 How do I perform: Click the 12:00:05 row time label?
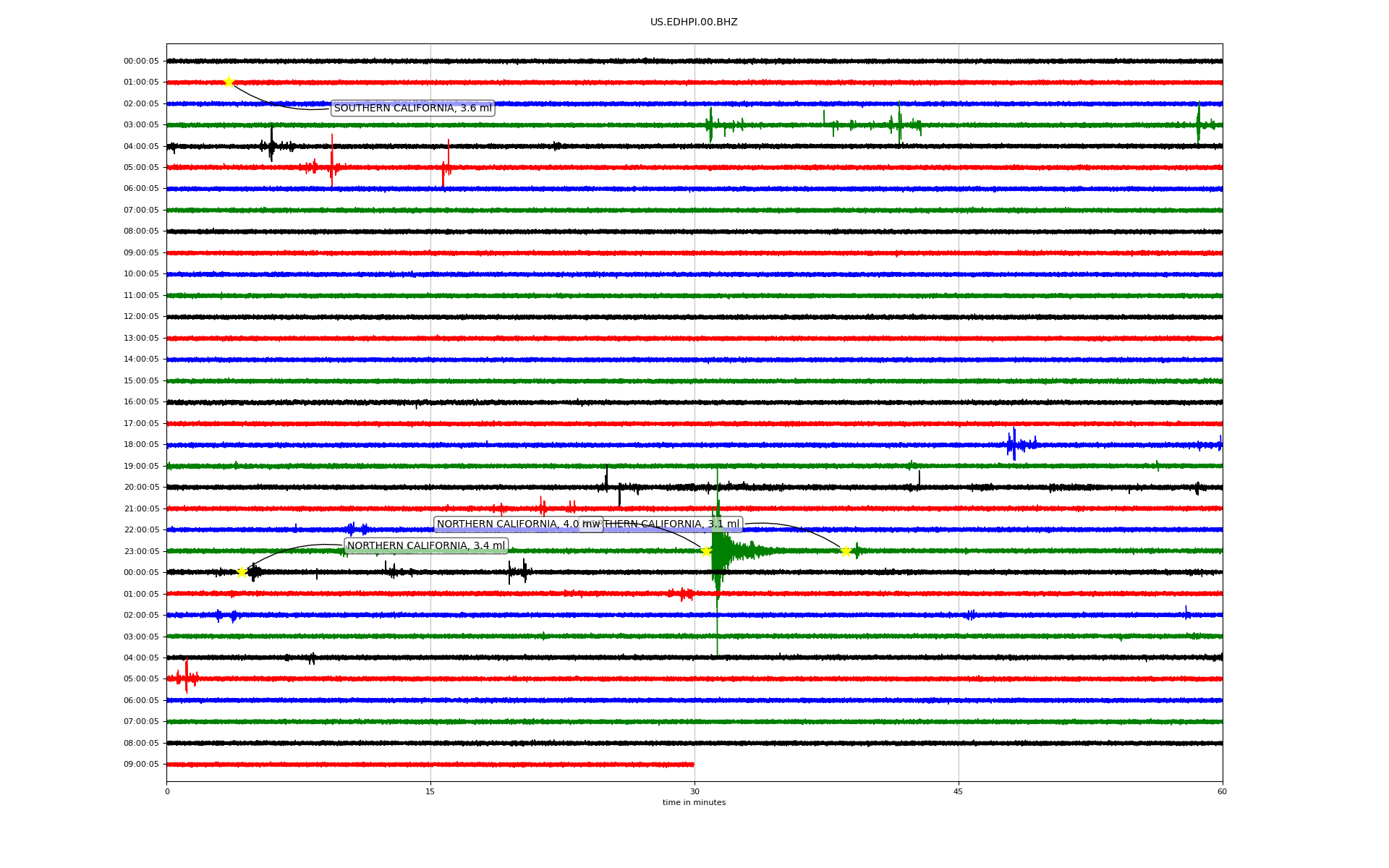click(141, 317)
